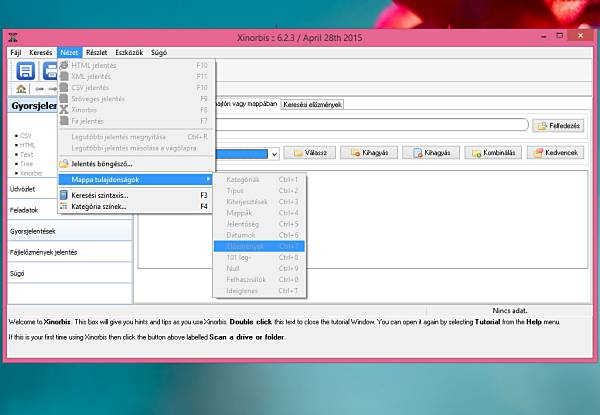This screenshot has height=415, width=600.
Task: Close the open Nézet menu
Action: click(x=69, y=52)
